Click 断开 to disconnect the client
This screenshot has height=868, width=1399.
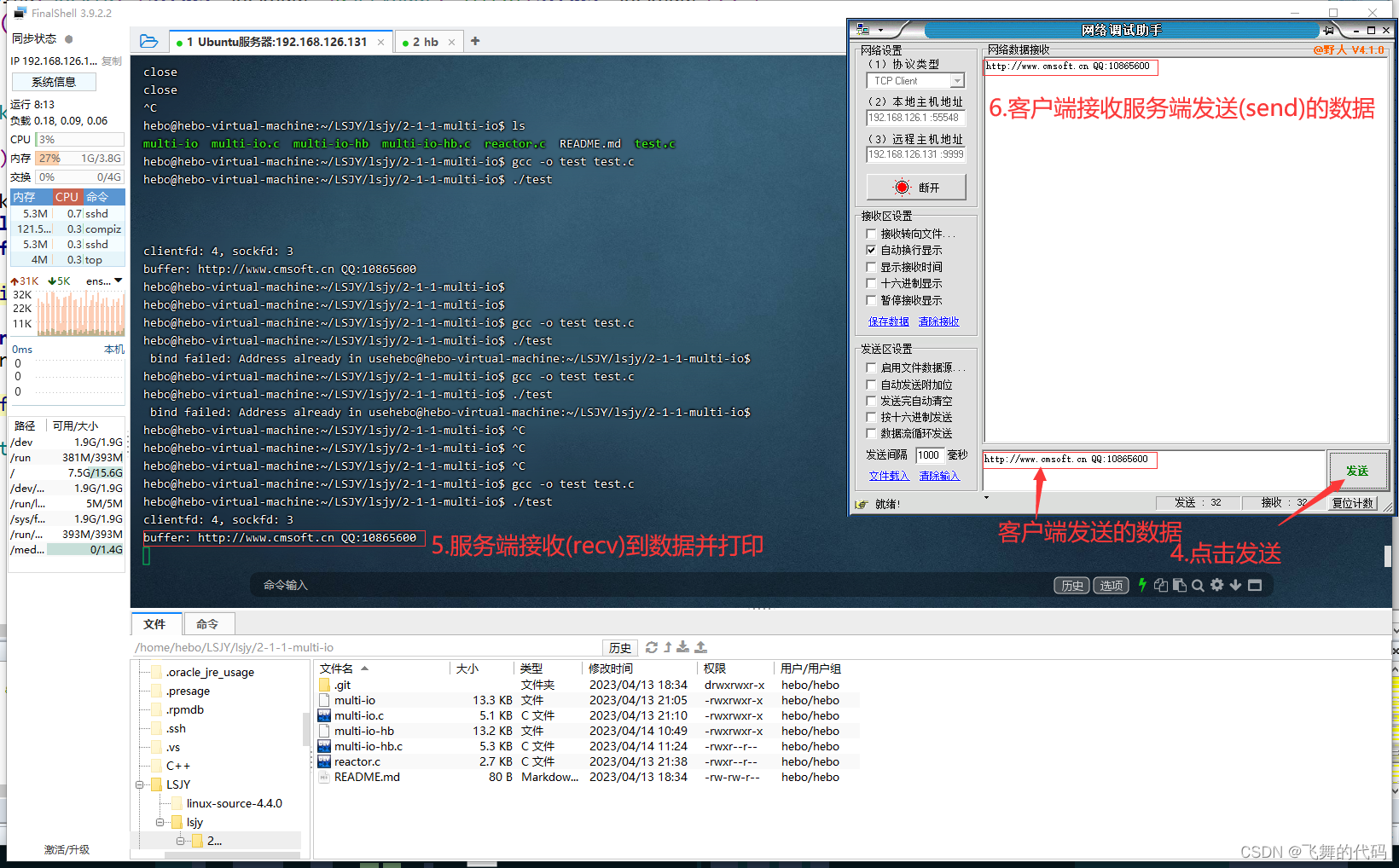pyautogui.click(x=915, y=186)
